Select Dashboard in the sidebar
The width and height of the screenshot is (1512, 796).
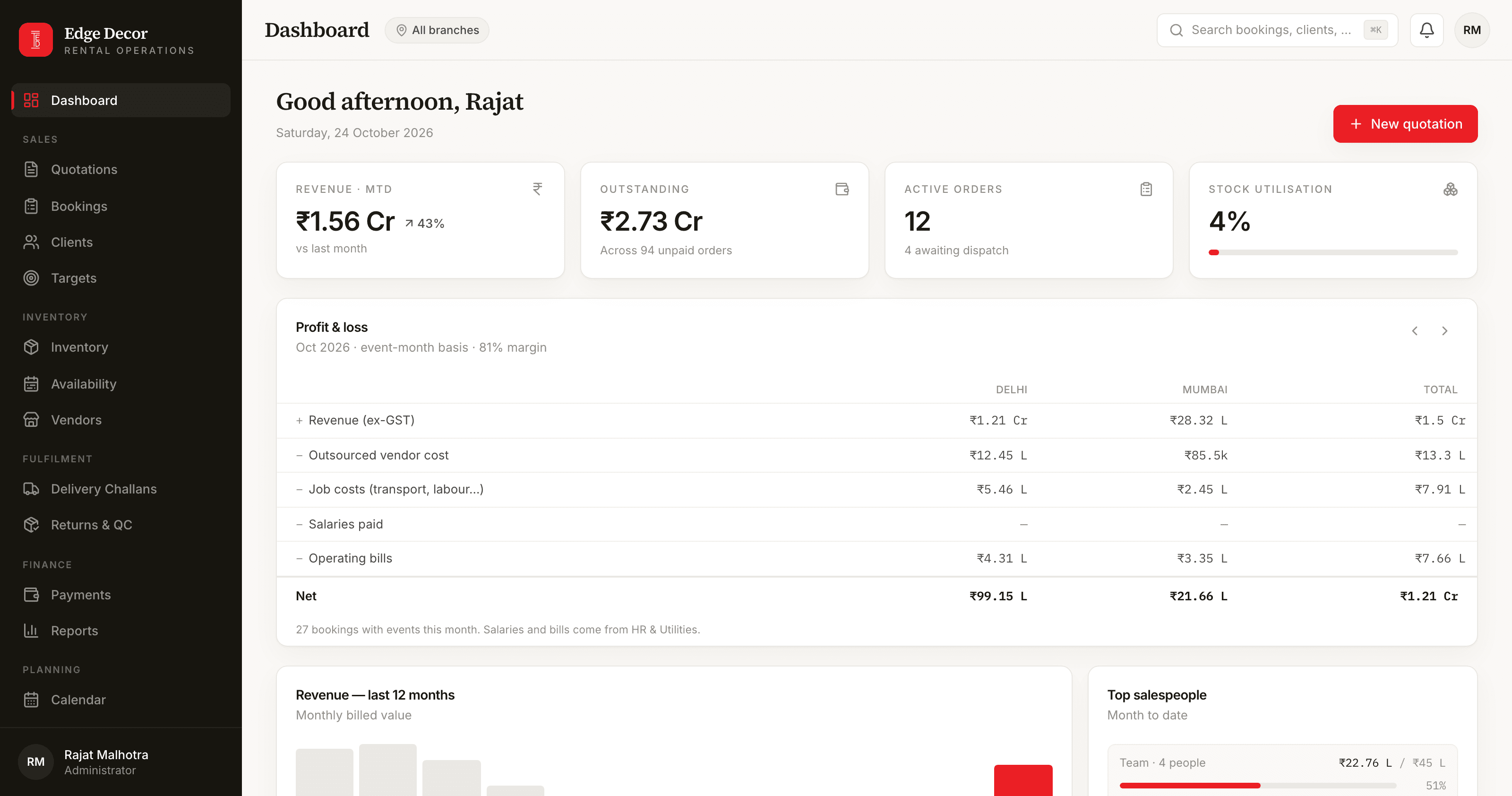coord(121,100)
